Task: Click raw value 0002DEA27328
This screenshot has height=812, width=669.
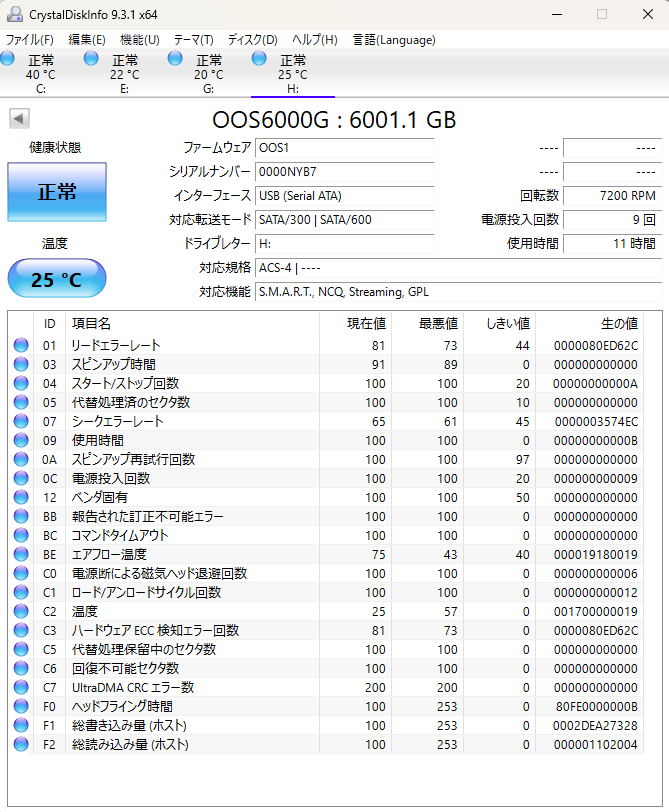Action: [595, 726]
